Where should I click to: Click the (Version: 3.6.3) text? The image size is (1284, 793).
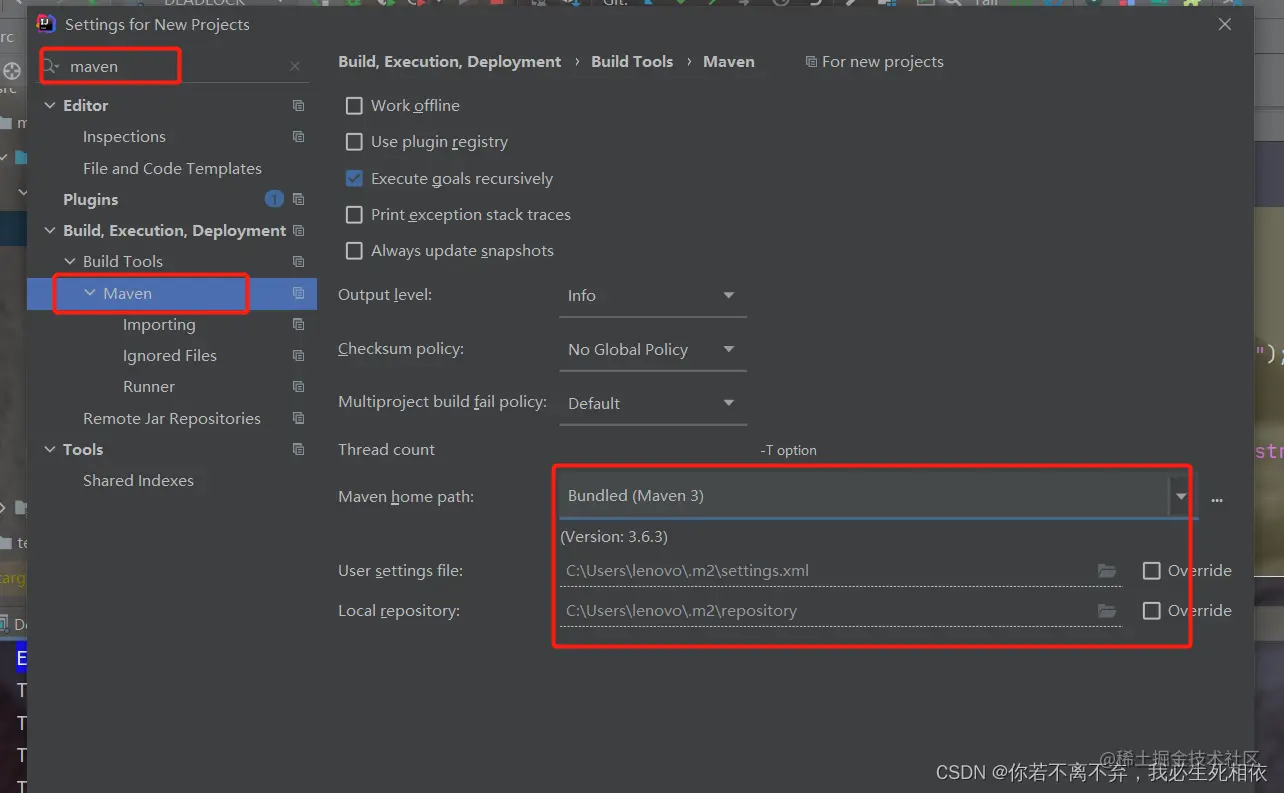(x=614, y=537)
